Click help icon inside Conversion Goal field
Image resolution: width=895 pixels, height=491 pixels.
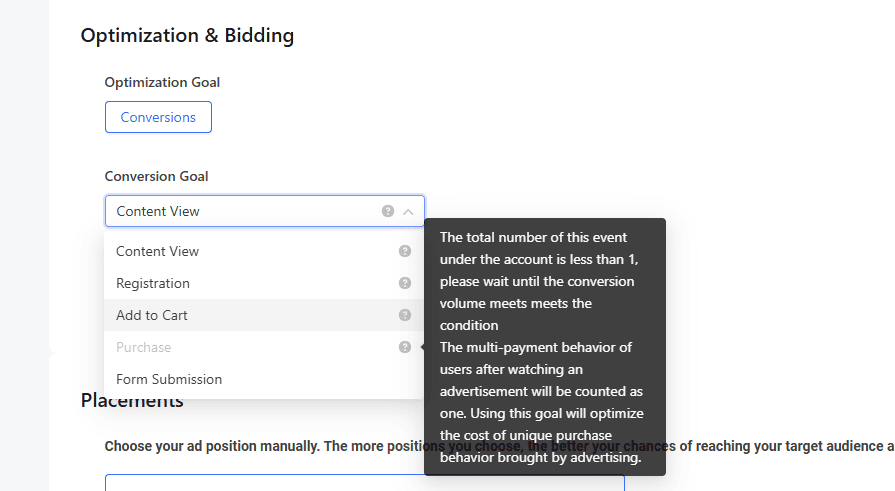point(388,212)
